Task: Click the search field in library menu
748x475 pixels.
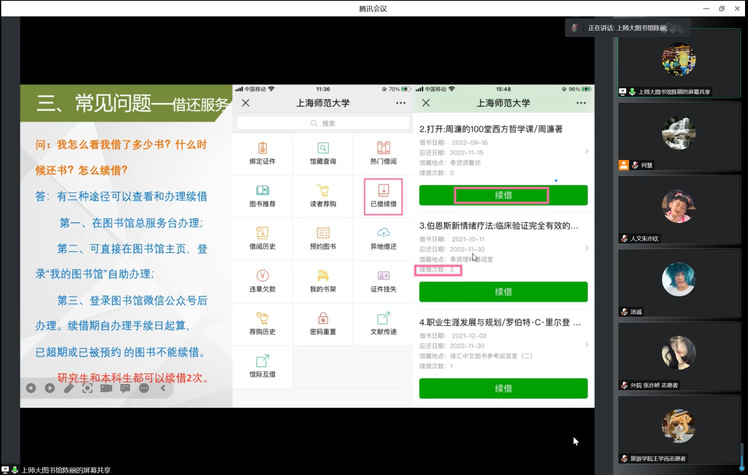Action: point(323,124)
